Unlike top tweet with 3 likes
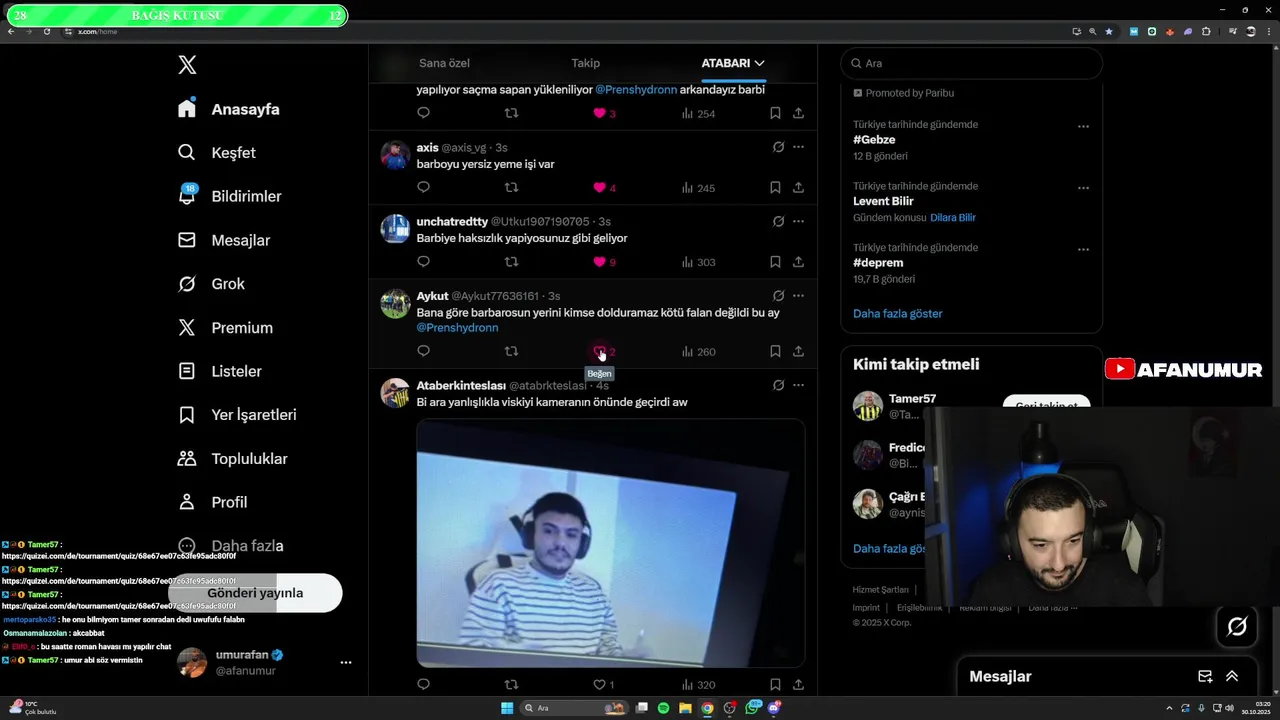The height and width of the screenshot is (720, 1280). 600,113
